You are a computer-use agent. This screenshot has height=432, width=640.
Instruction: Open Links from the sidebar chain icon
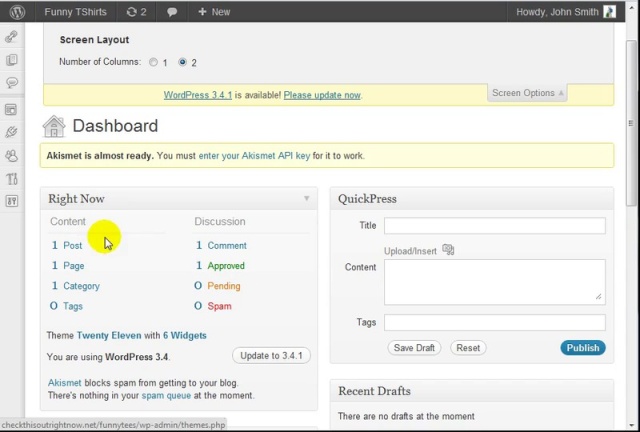pos(11,37)
